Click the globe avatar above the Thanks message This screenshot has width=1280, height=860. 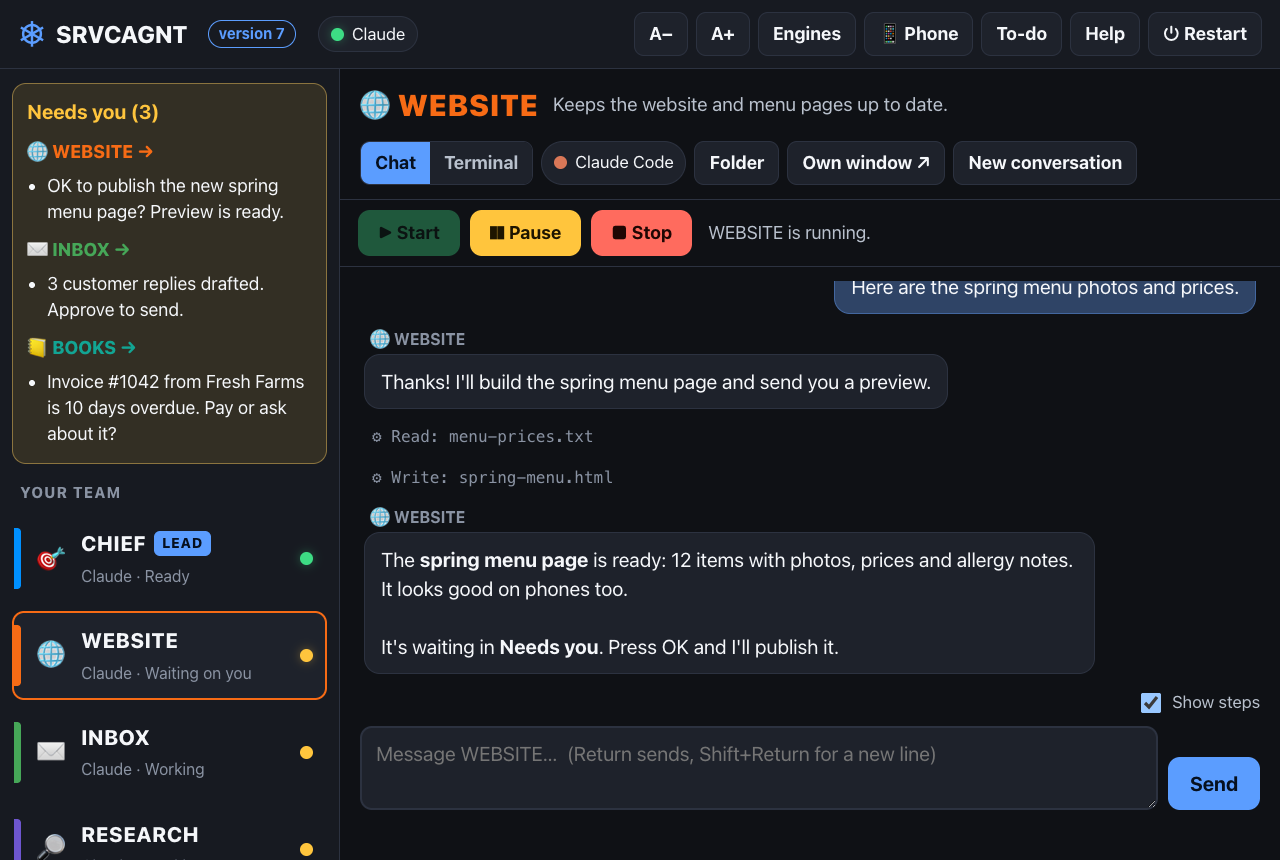point(380,339)
